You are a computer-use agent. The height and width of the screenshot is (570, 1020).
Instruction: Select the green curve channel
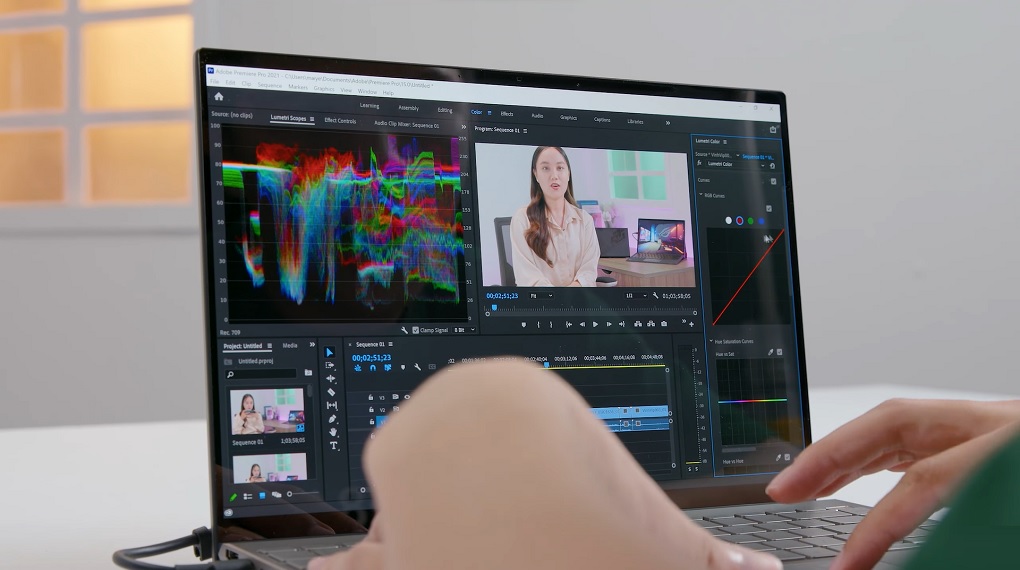pyautogui.click(x=751, y=221)
